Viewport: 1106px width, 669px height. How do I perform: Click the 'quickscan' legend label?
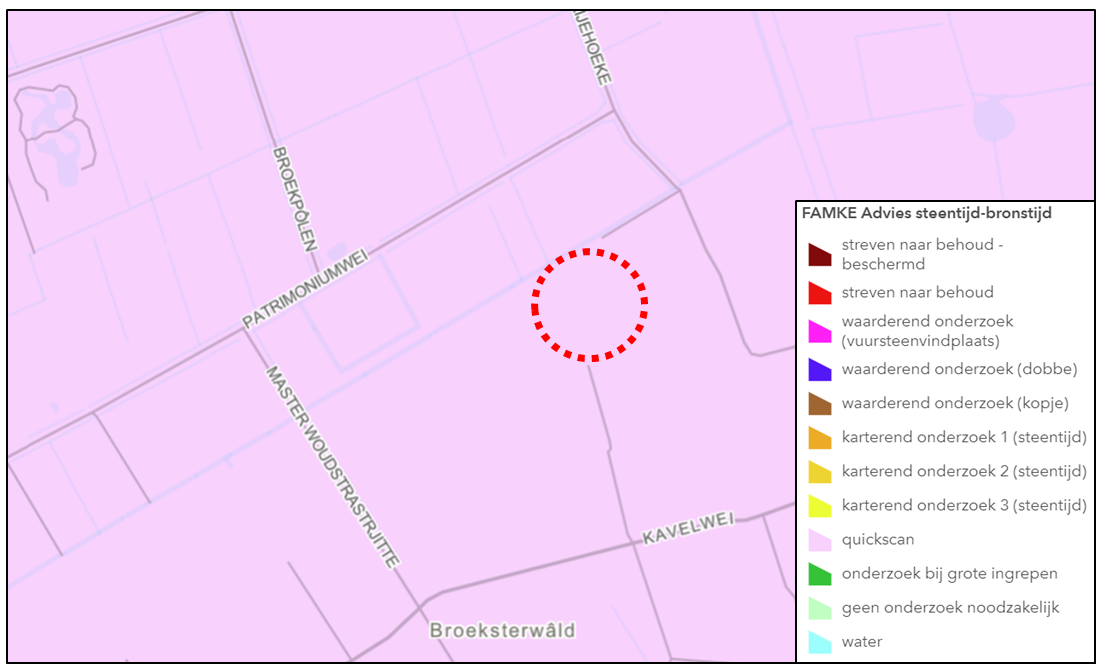click(878, 540)
